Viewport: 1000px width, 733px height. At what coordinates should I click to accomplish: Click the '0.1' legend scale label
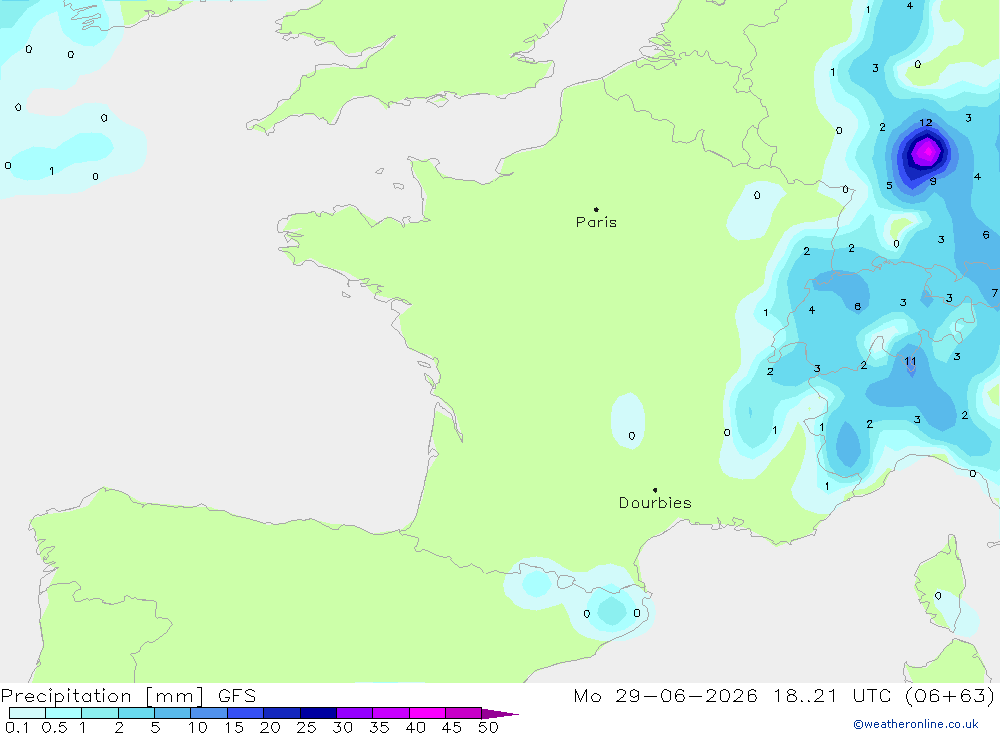point(17,727)
